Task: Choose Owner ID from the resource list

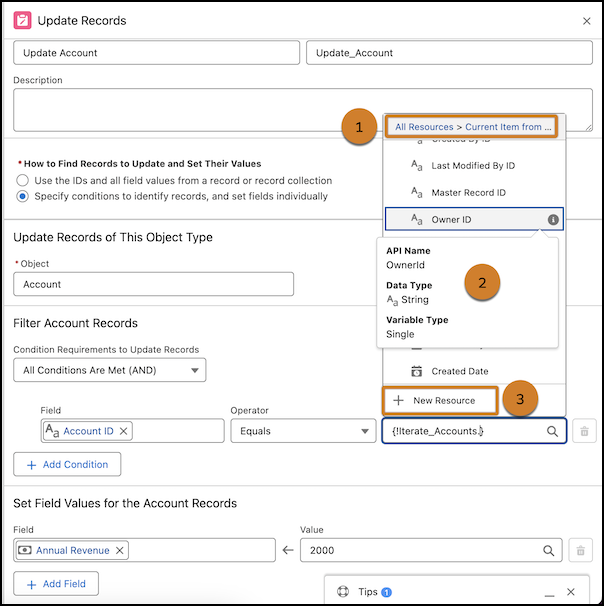Action: tap(460, 219)
